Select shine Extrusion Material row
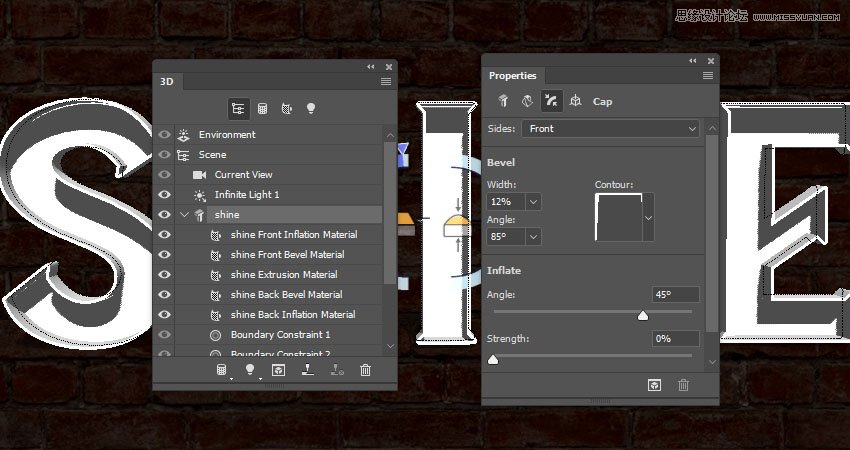Screen dimensions: 850x450 pyautogui.click(x=279, y=274)
